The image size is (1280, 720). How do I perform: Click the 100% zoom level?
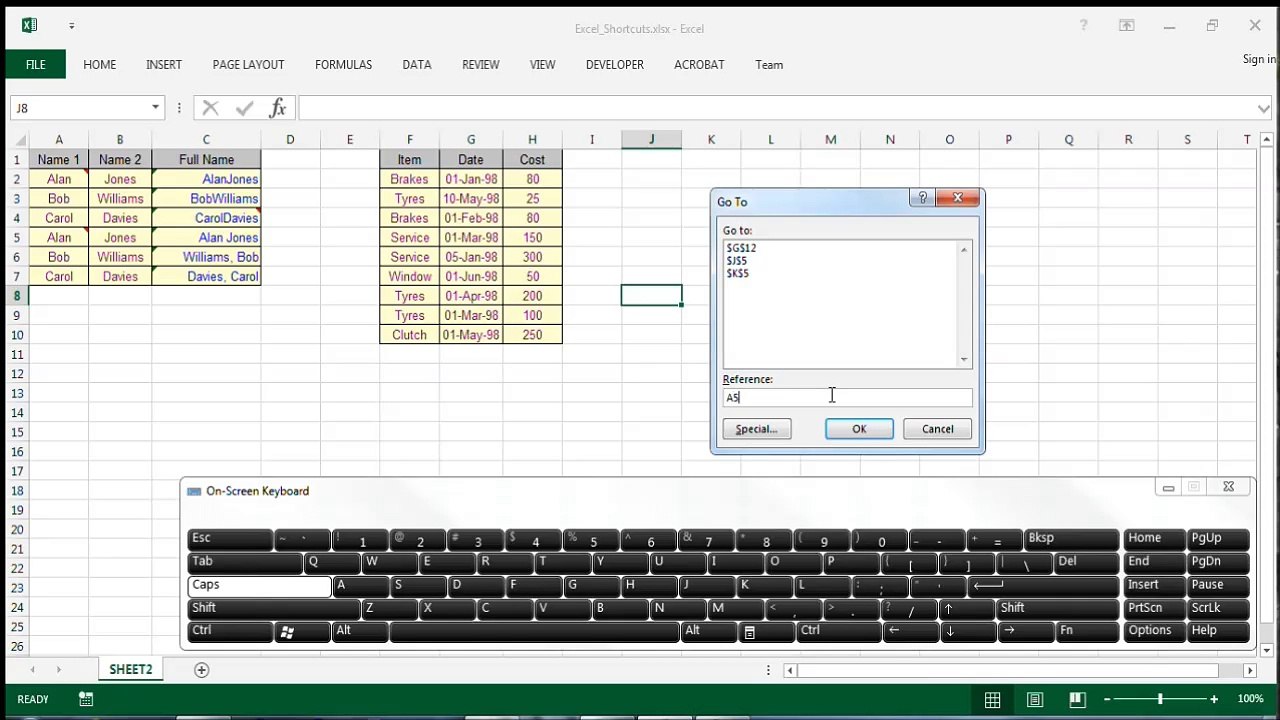(1250, 700)
